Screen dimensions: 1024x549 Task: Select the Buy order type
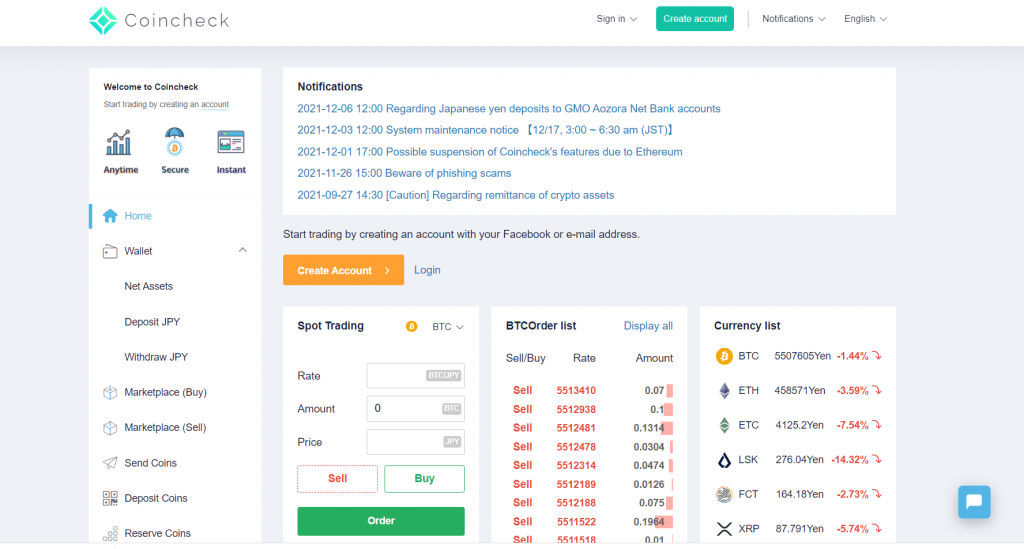(424, 478)
